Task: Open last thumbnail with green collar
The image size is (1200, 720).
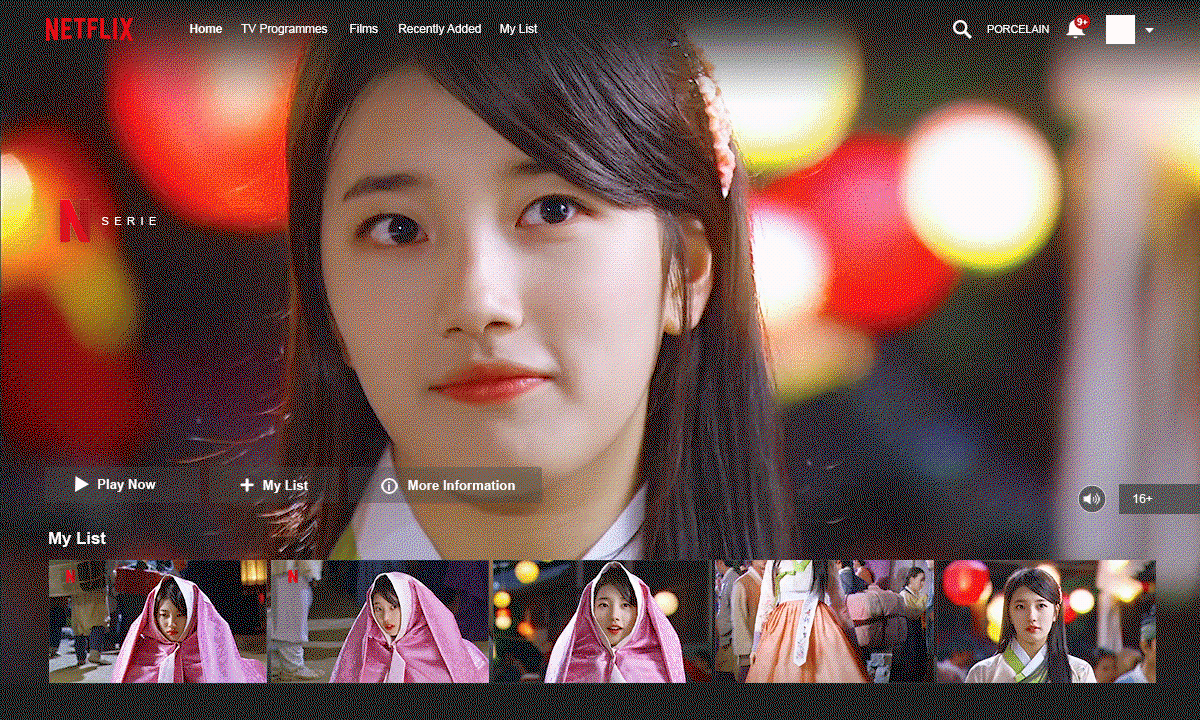Action: click(x=1045, y=621)
